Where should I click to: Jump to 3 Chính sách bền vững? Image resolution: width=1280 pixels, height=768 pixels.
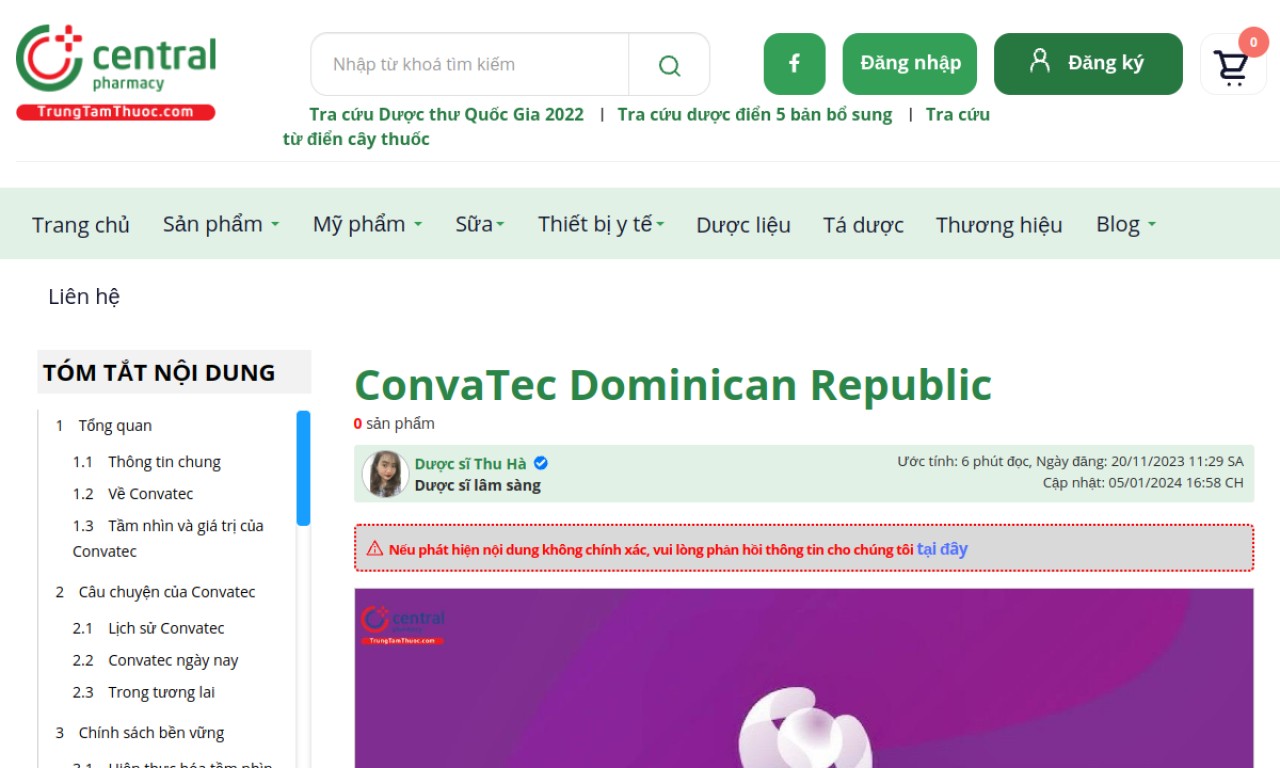139,733
